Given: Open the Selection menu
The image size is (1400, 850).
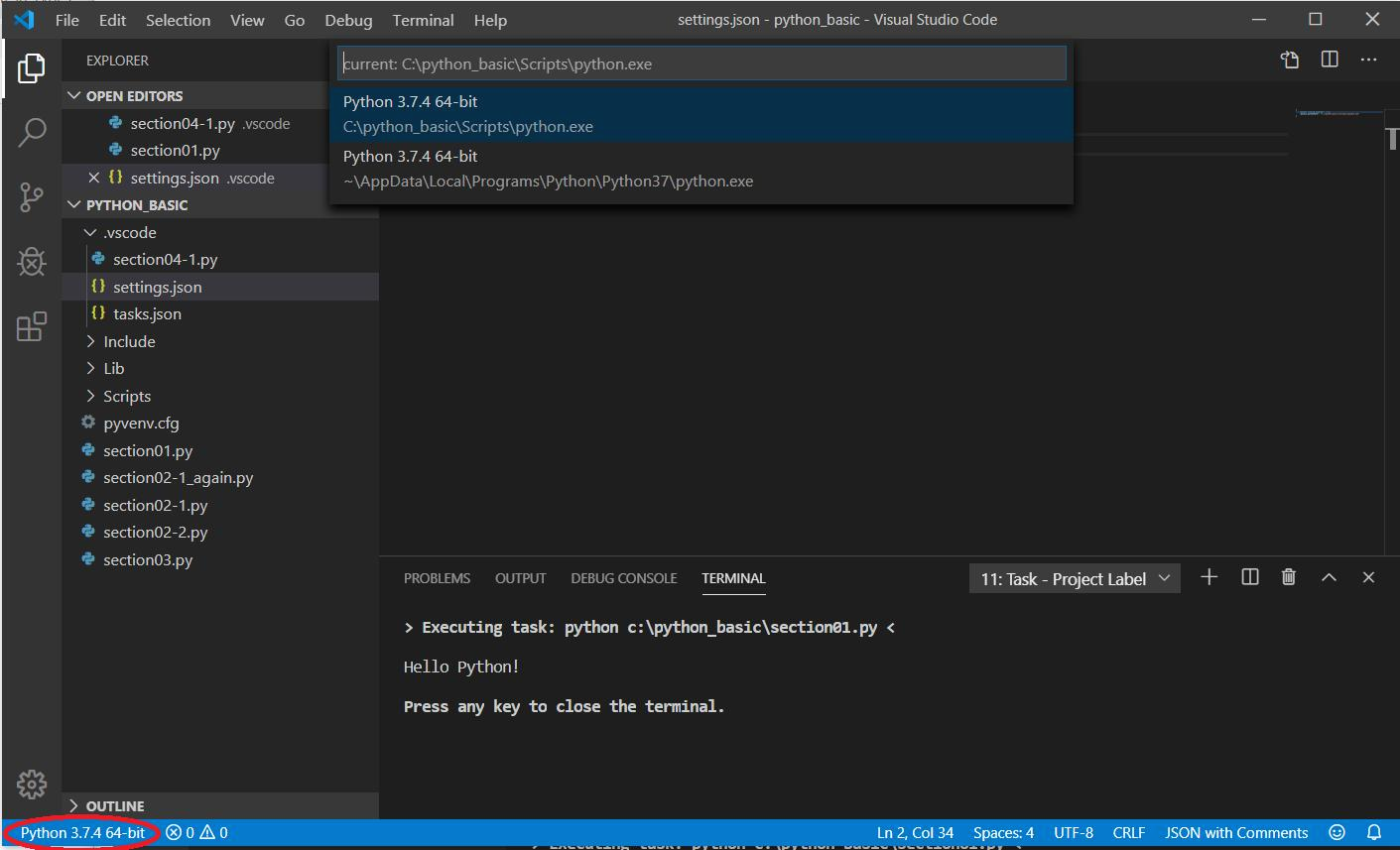Looking at the screenshot, I should 178,20.
